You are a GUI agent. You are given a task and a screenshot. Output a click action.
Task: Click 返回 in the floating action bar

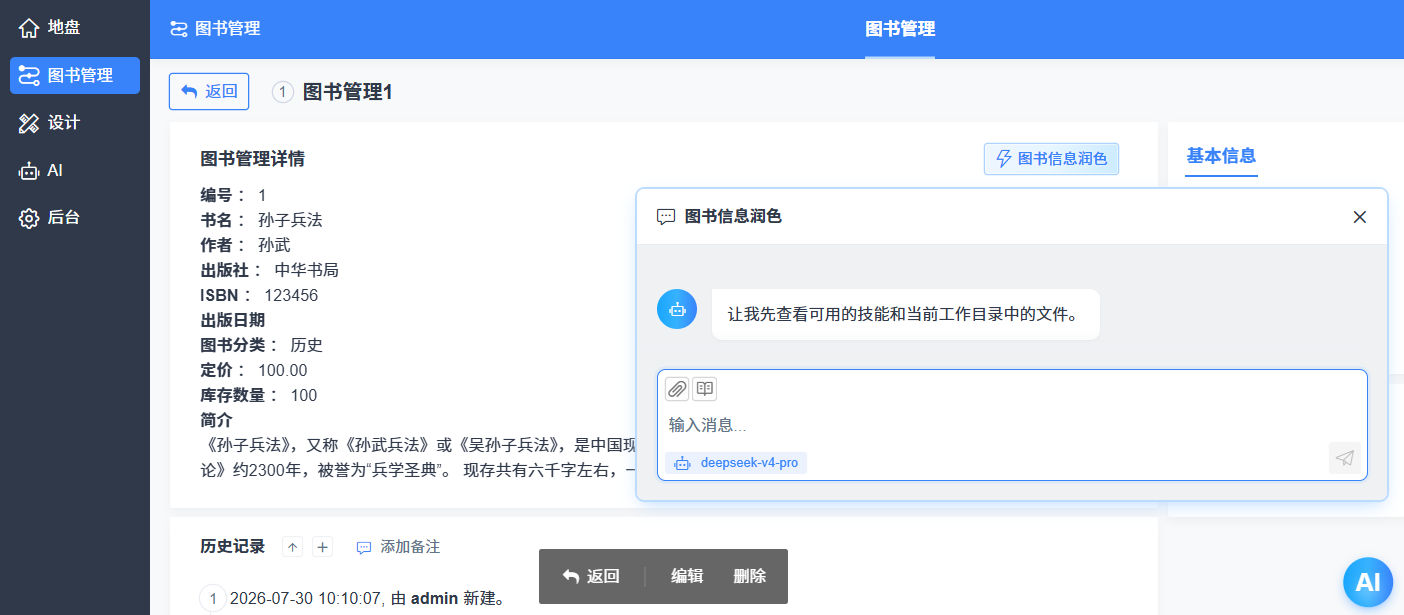591,576
